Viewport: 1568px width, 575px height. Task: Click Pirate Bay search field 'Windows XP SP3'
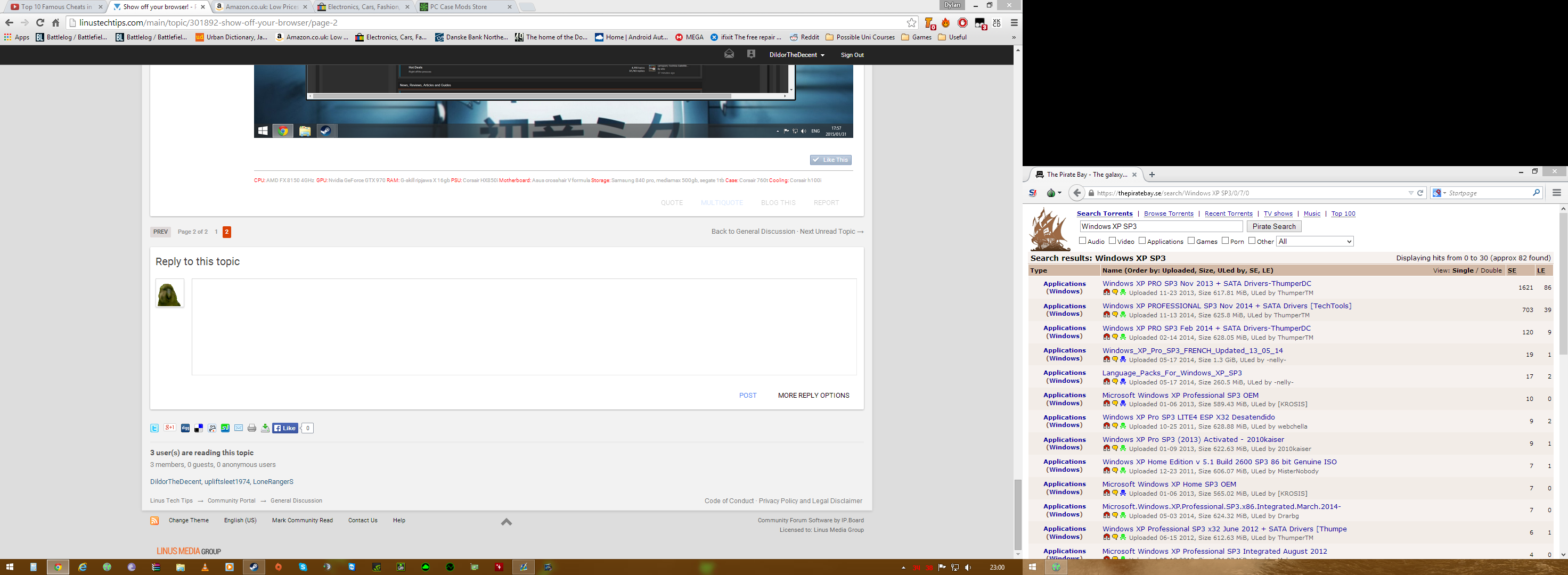pyautogui.click(x=1162, y=226)
